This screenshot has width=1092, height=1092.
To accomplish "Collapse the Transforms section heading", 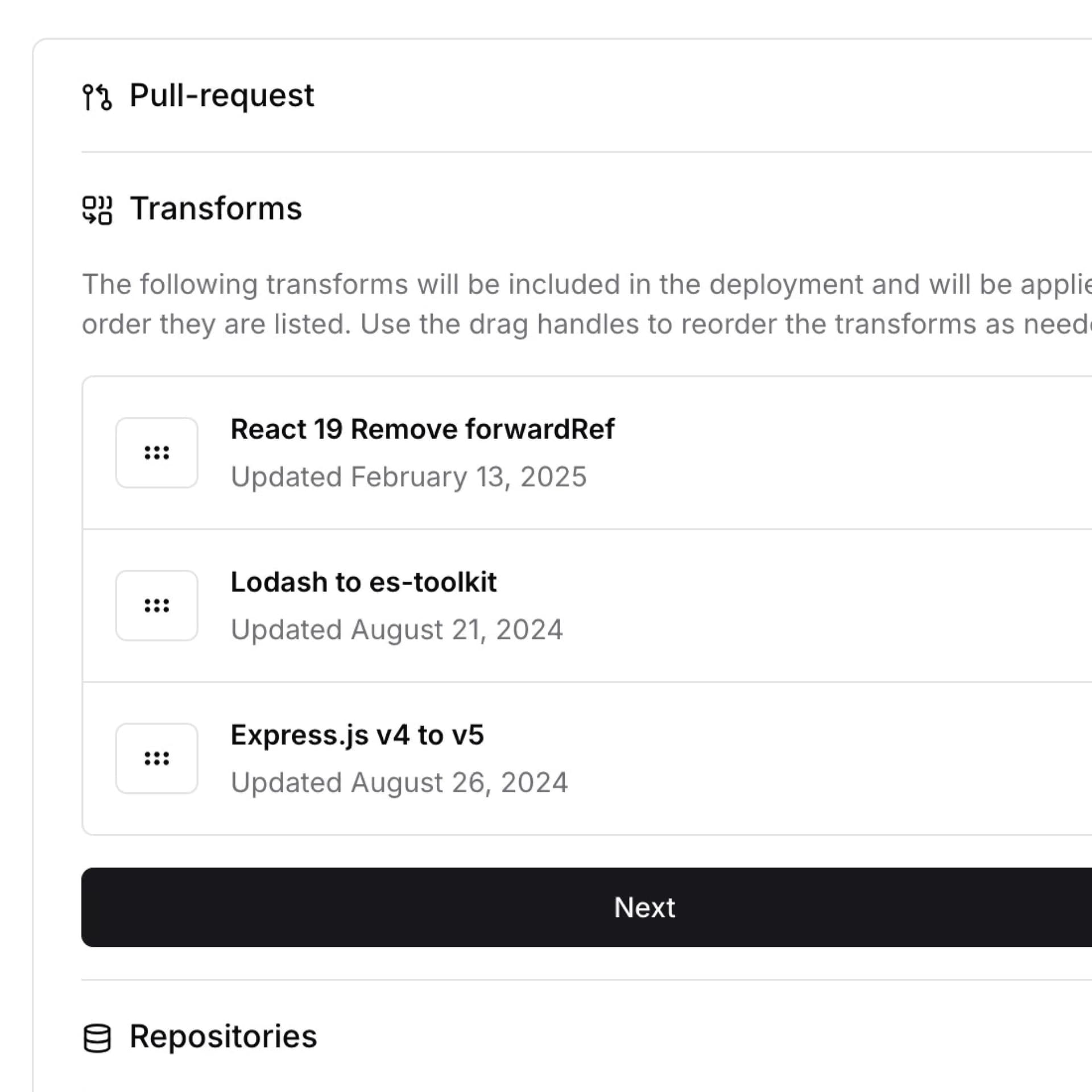I will point(216,209).
